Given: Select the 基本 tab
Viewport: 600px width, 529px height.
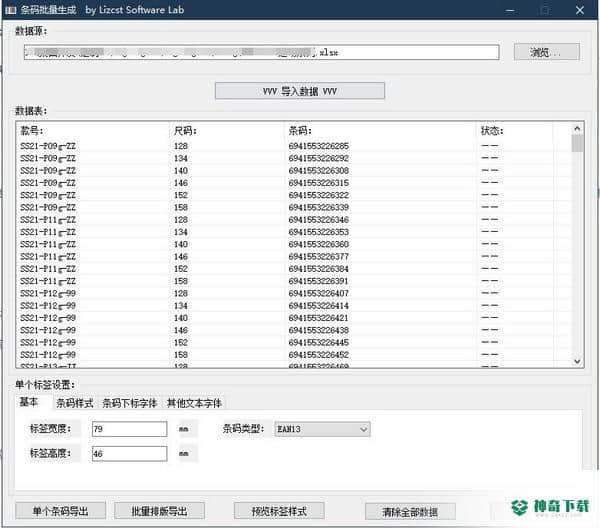Looking at the screenshot, I should (29, 402).
